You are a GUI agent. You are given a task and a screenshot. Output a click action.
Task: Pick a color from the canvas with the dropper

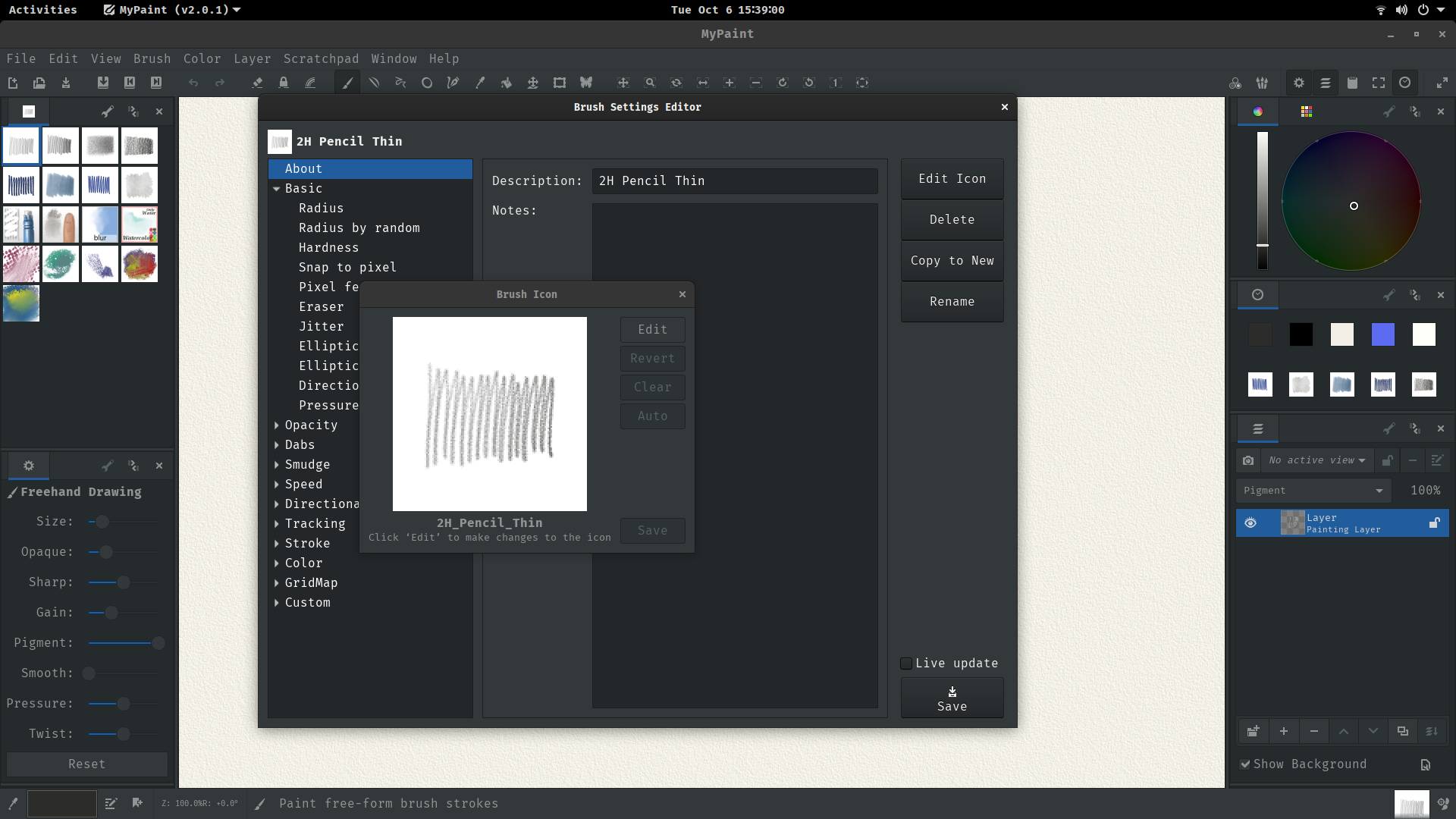pos(480,83)
